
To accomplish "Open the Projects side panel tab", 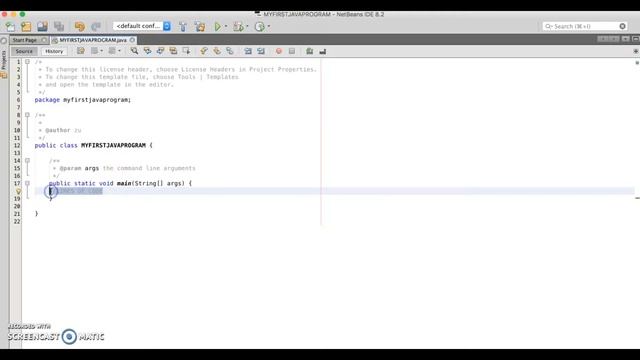I will (4, 60).
